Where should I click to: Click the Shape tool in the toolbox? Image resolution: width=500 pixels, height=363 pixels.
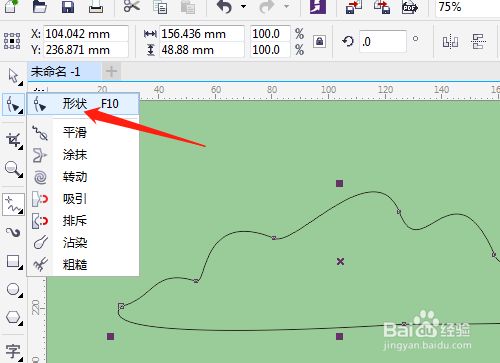tap(14, 105)
